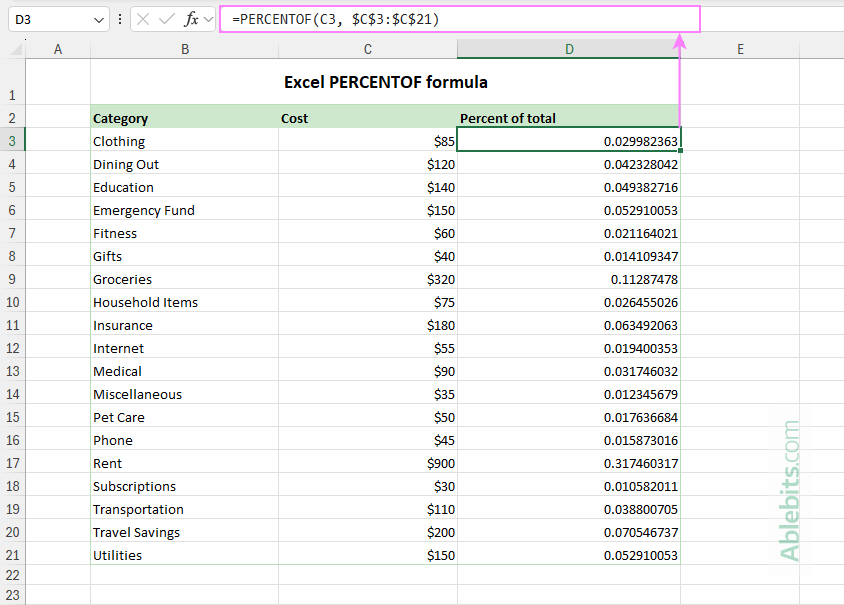Click the Cancel (X) icon in the formula bar
This screenshot has height=605, width=844.
coord(142,19)
